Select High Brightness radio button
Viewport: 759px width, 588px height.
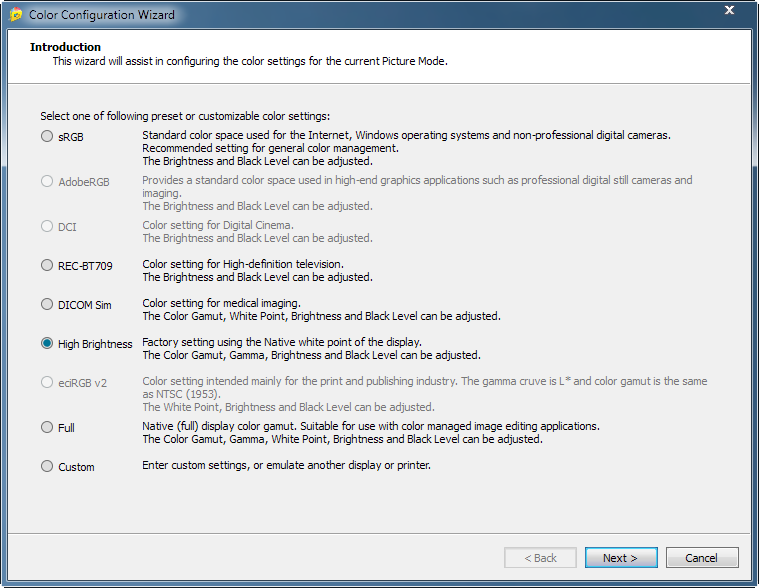(47, 343)
